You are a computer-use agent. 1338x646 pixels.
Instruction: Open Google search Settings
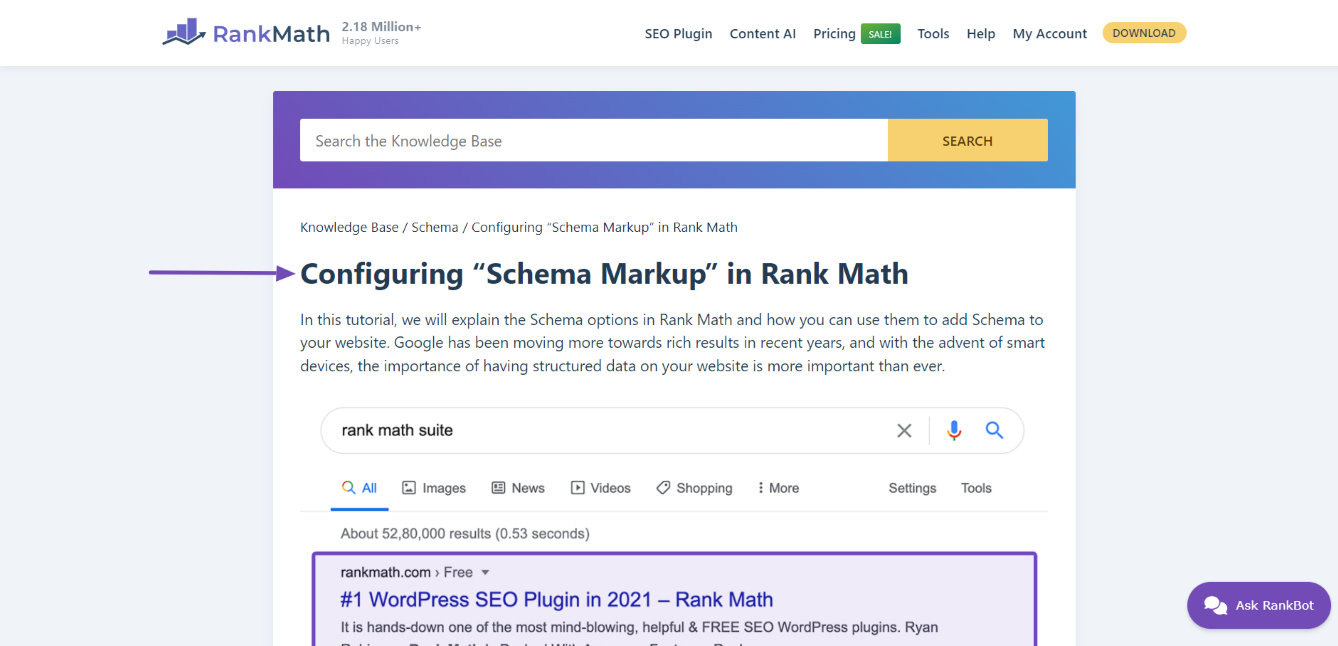(912, 488)
